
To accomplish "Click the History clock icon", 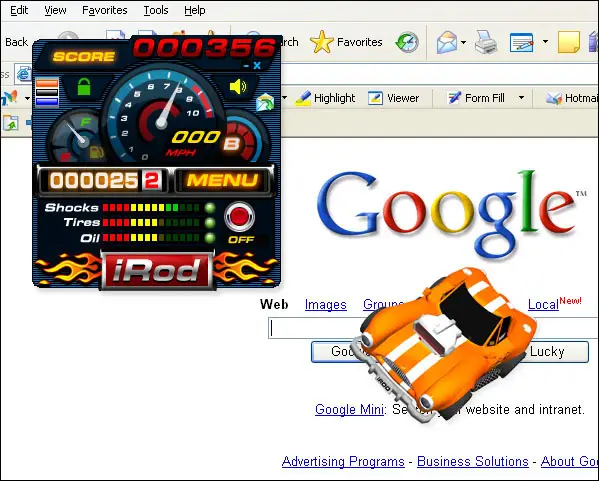I will 407,42.
